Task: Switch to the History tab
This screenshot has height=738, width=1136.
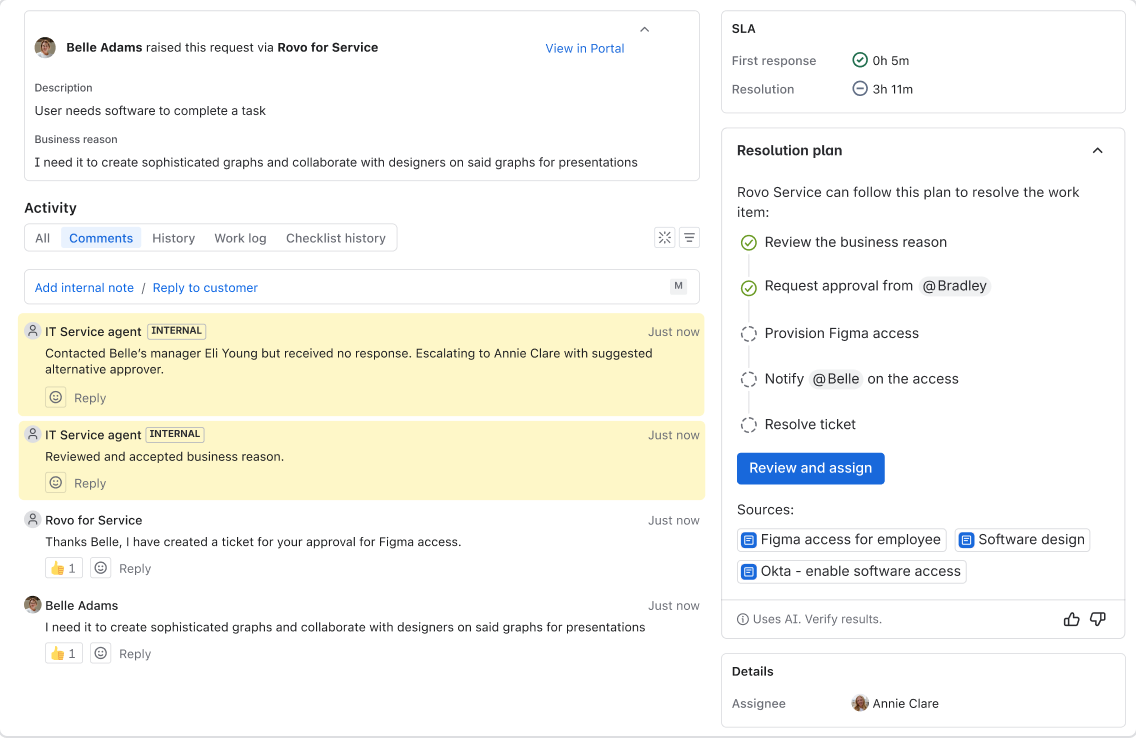Action: (x=173, y=238)
